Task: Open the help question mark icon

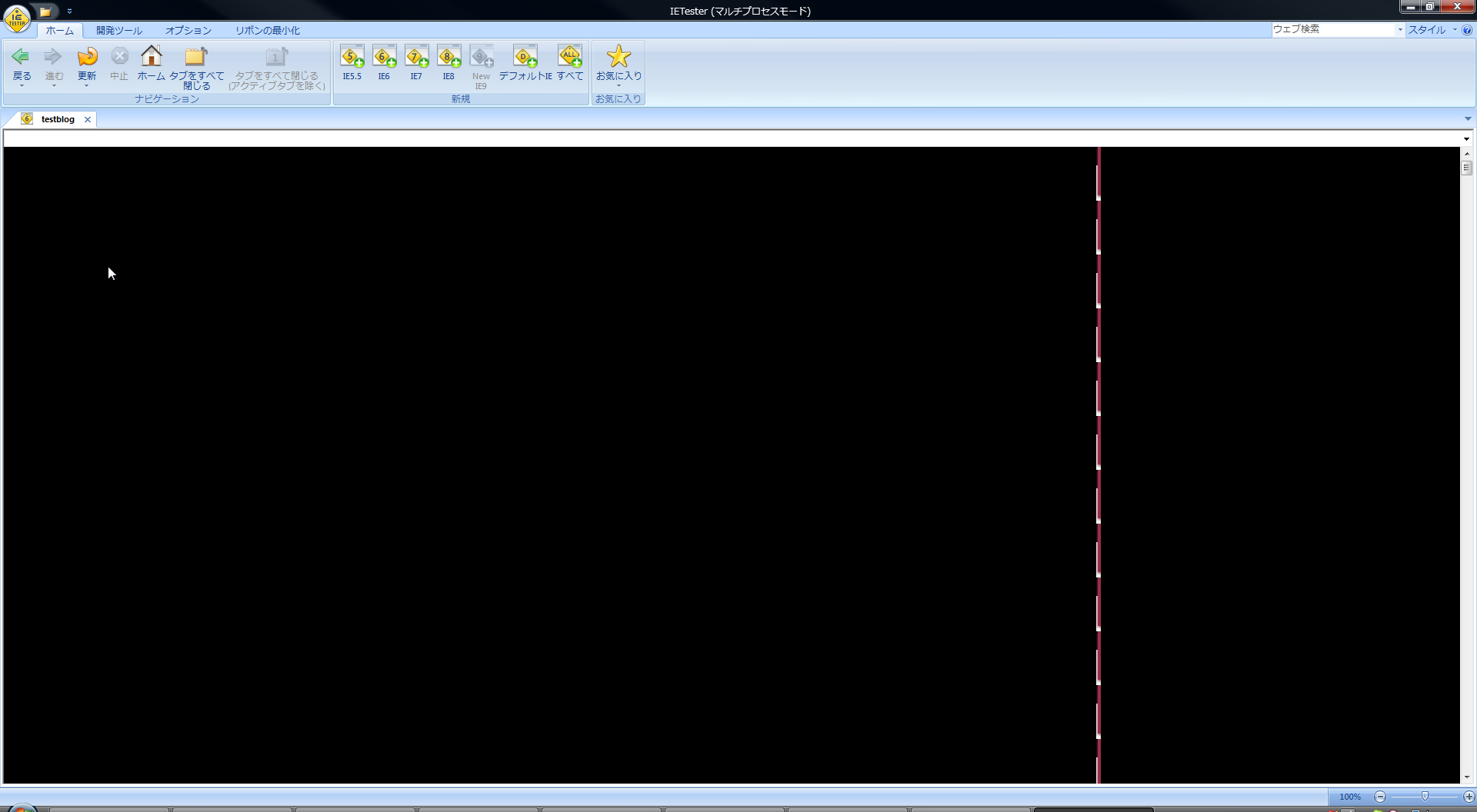Action: point(1467,30)
